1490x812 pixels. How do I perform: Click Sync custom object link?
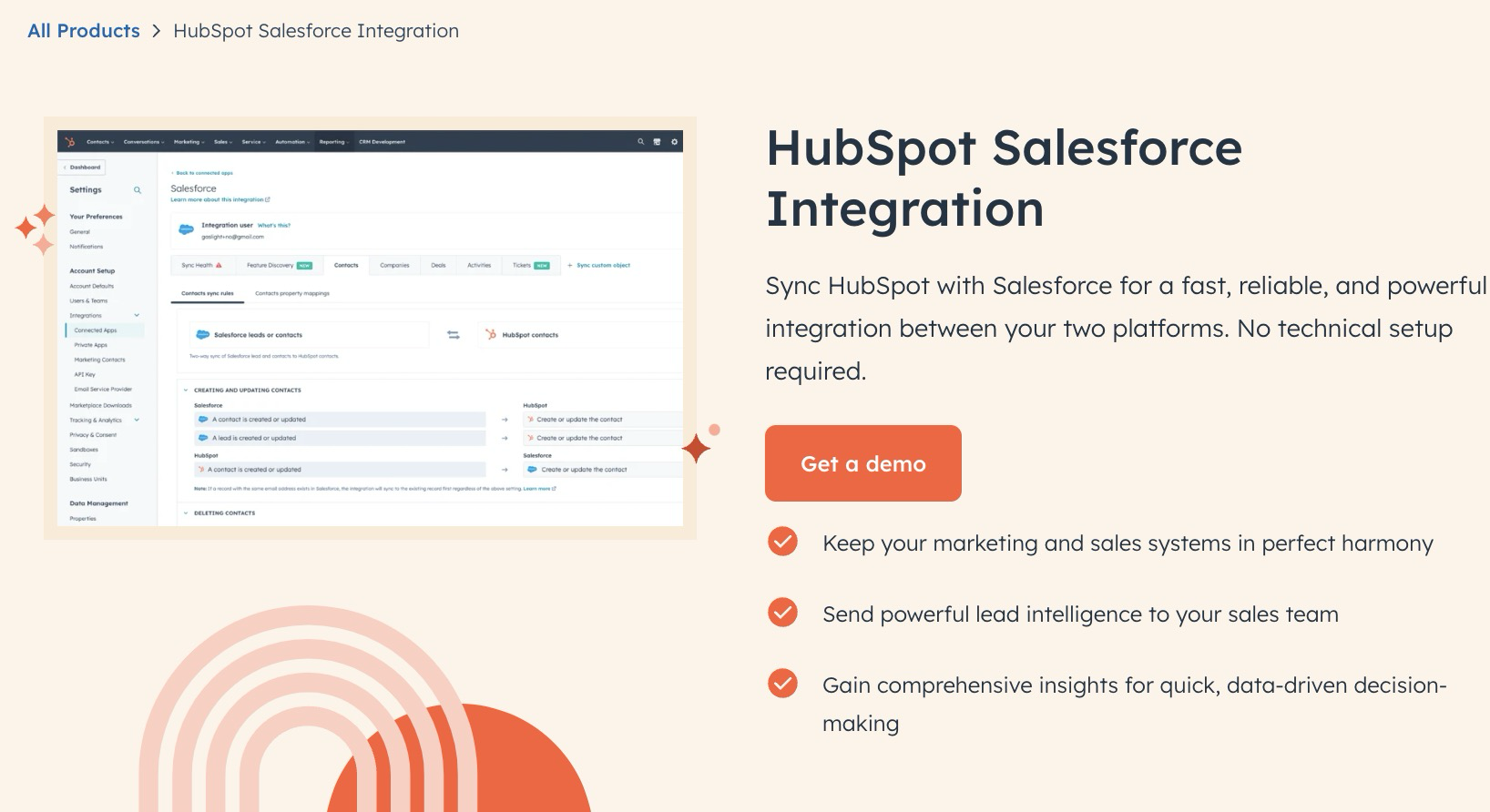tap(602, 266)
